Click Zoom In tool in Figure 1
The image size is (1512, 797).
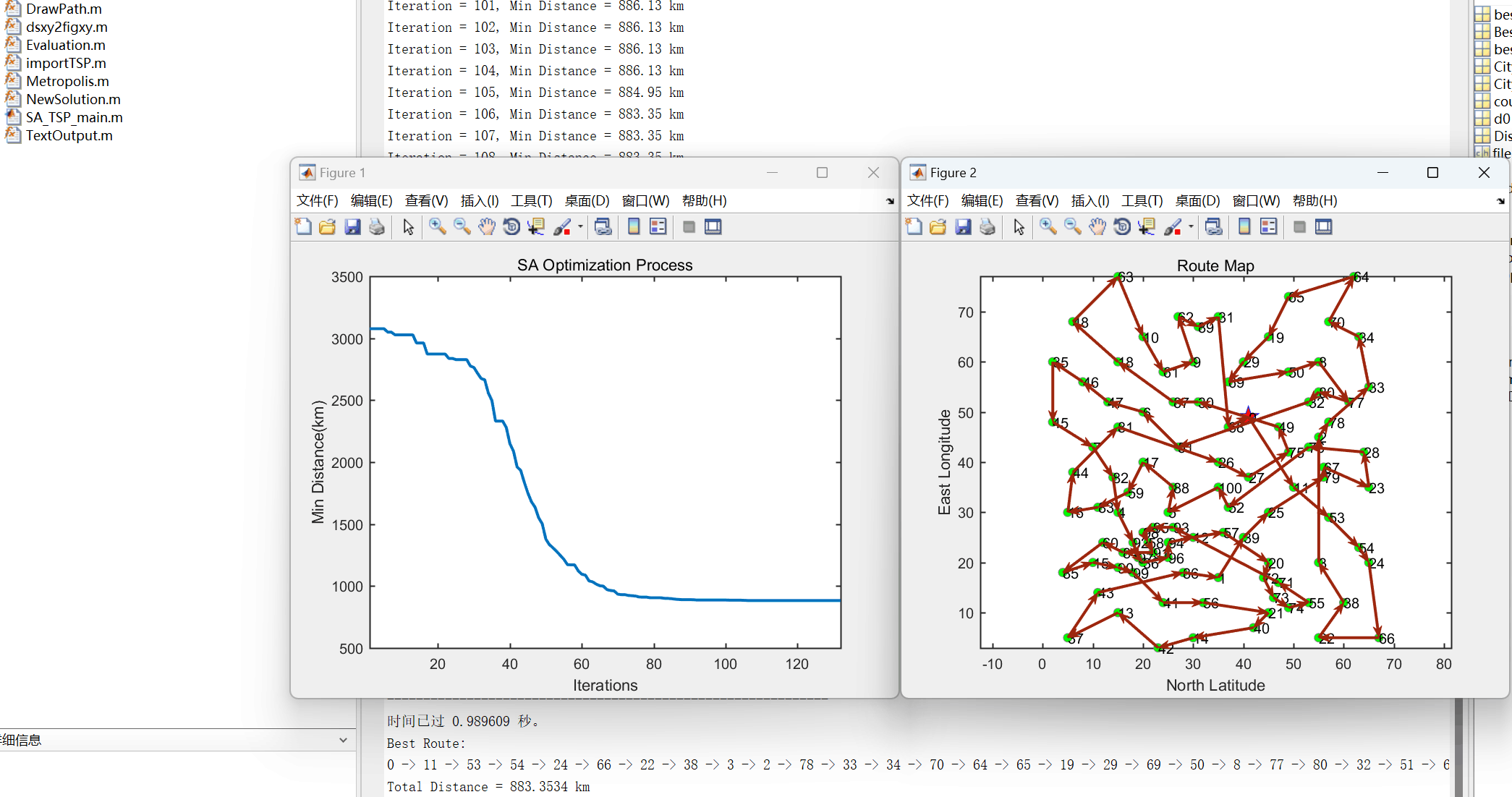pyautogui.click(x=437, y=227)
